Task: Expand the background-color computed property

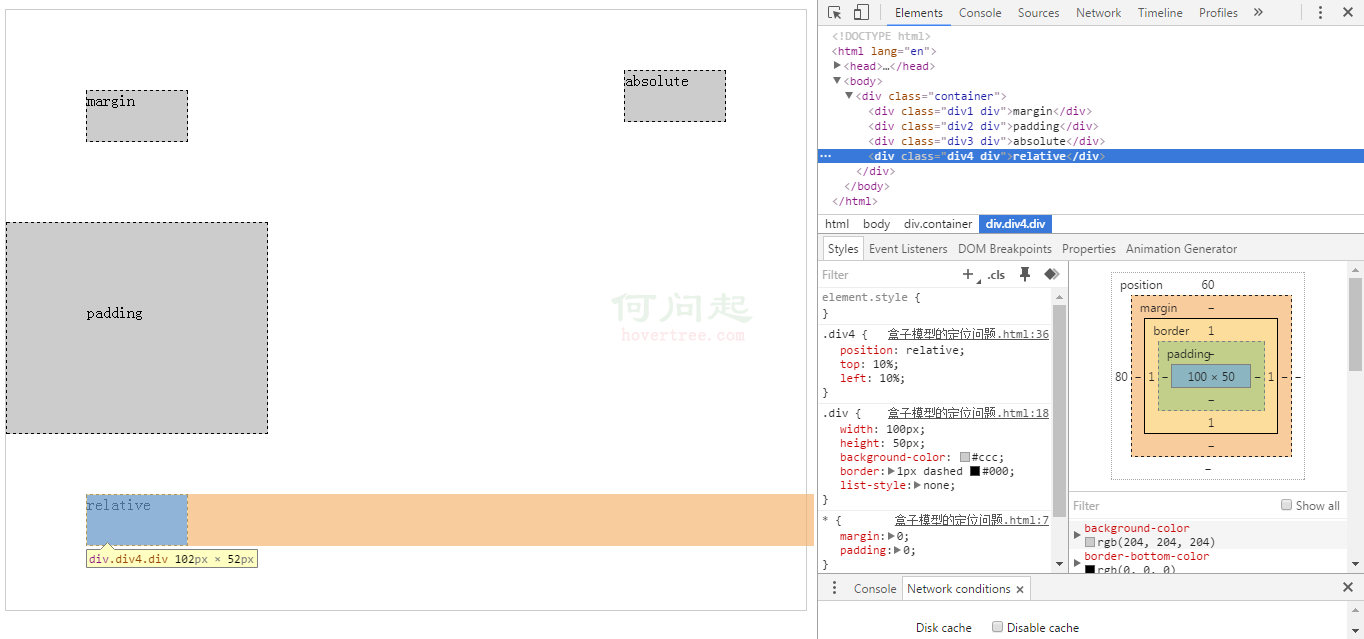Action: (1077, 535)
